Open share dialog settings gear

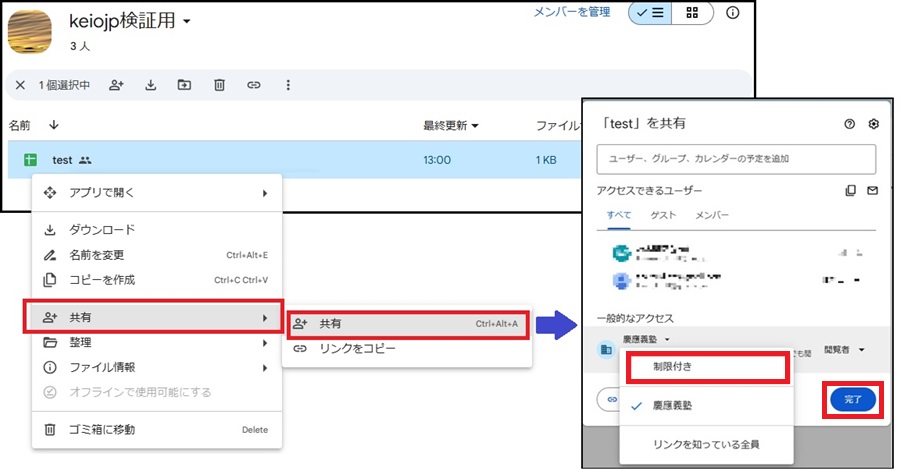pyautogui.click(x=873, y=124)
